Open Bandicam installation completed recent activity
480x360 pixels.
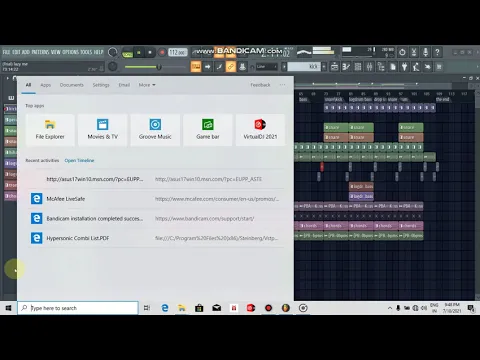pyautogui.click(x=155, y=218)
